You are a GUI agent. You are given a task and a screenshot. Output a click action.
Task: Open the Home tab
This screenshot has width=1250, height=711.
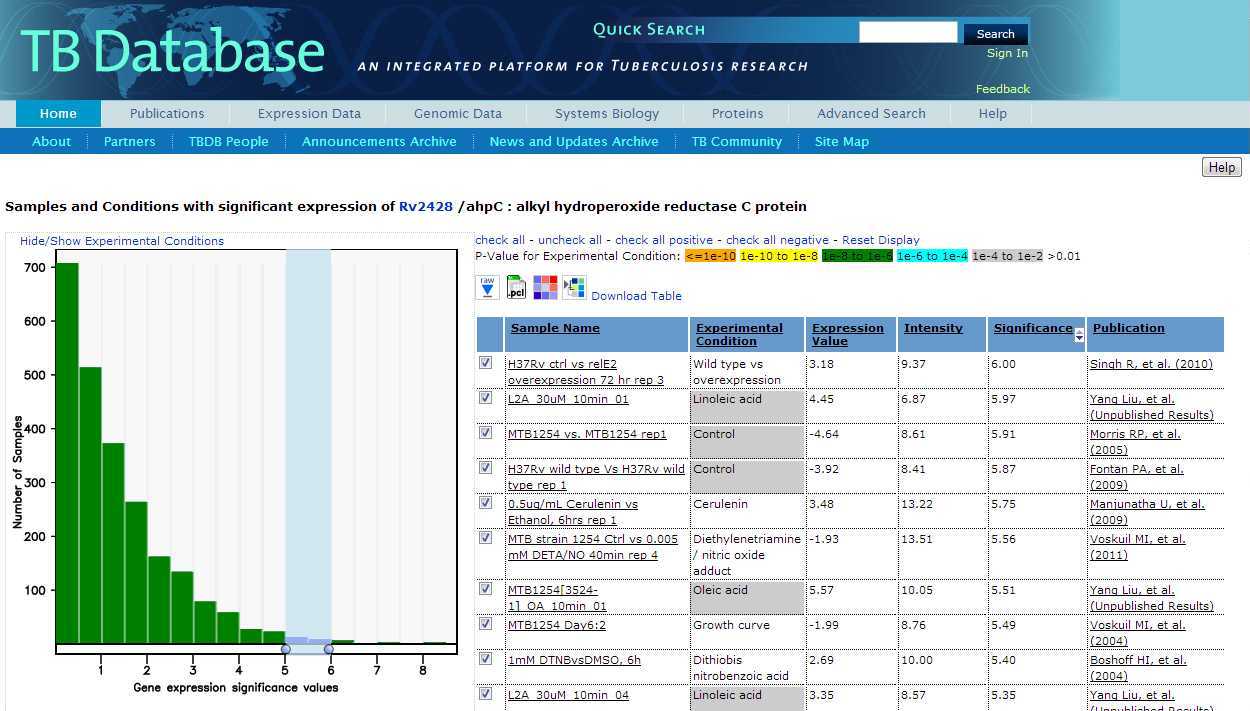58,113
